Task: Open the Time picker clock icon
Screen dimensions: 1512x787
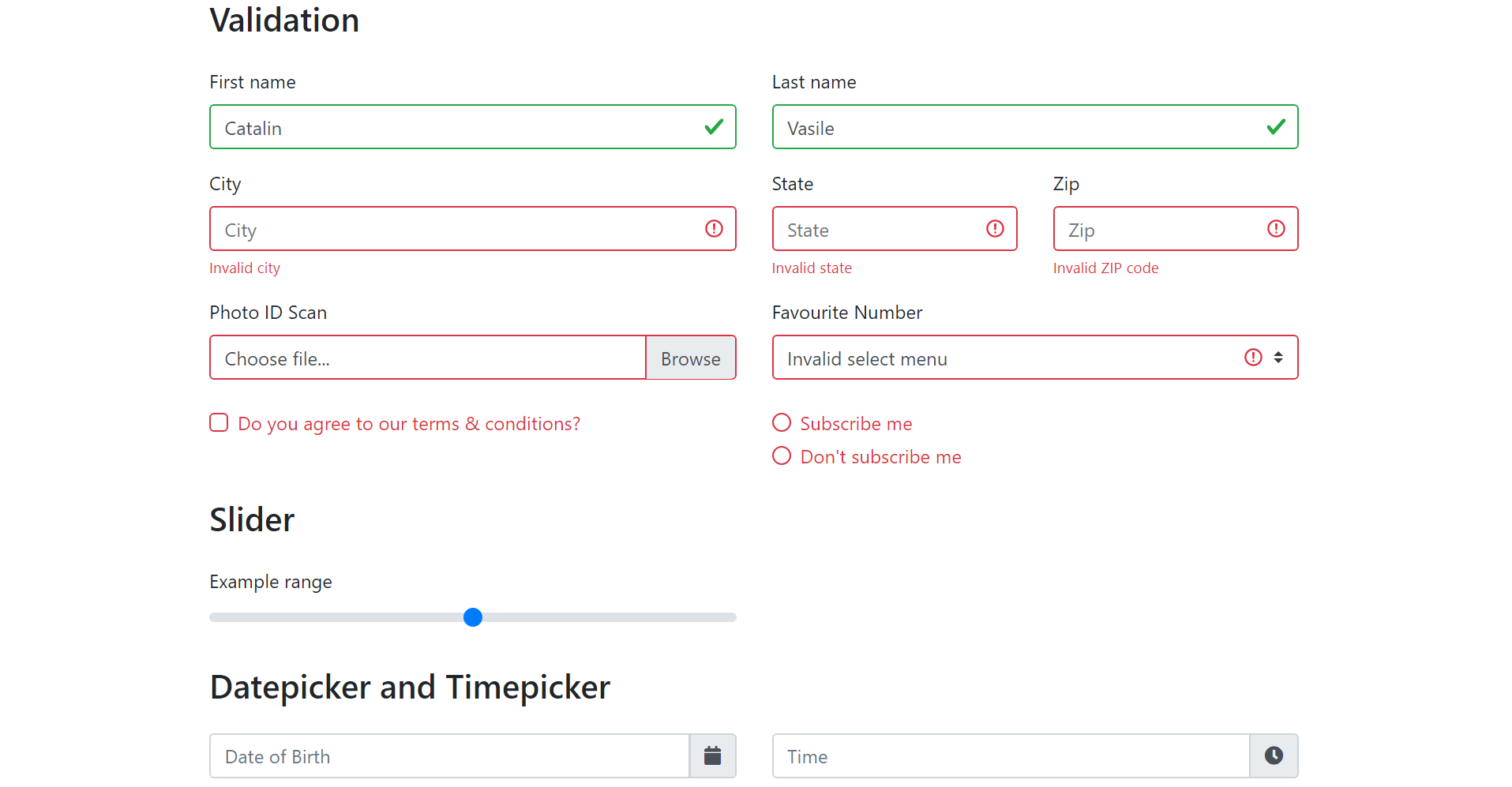Action: point(1274,755)
